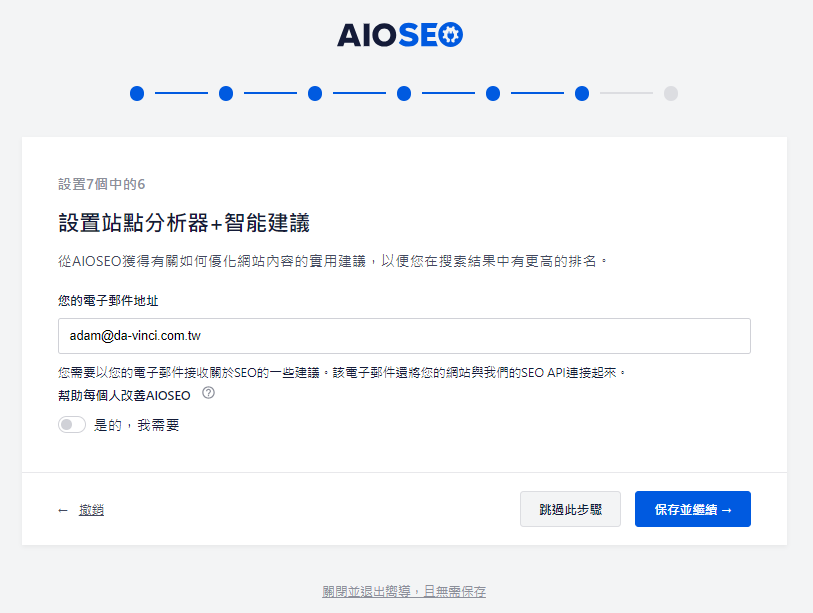Click the 跳過此步驟 skip button
The width and height of the screenshot is (813, 613).
[x=570, y=509]
